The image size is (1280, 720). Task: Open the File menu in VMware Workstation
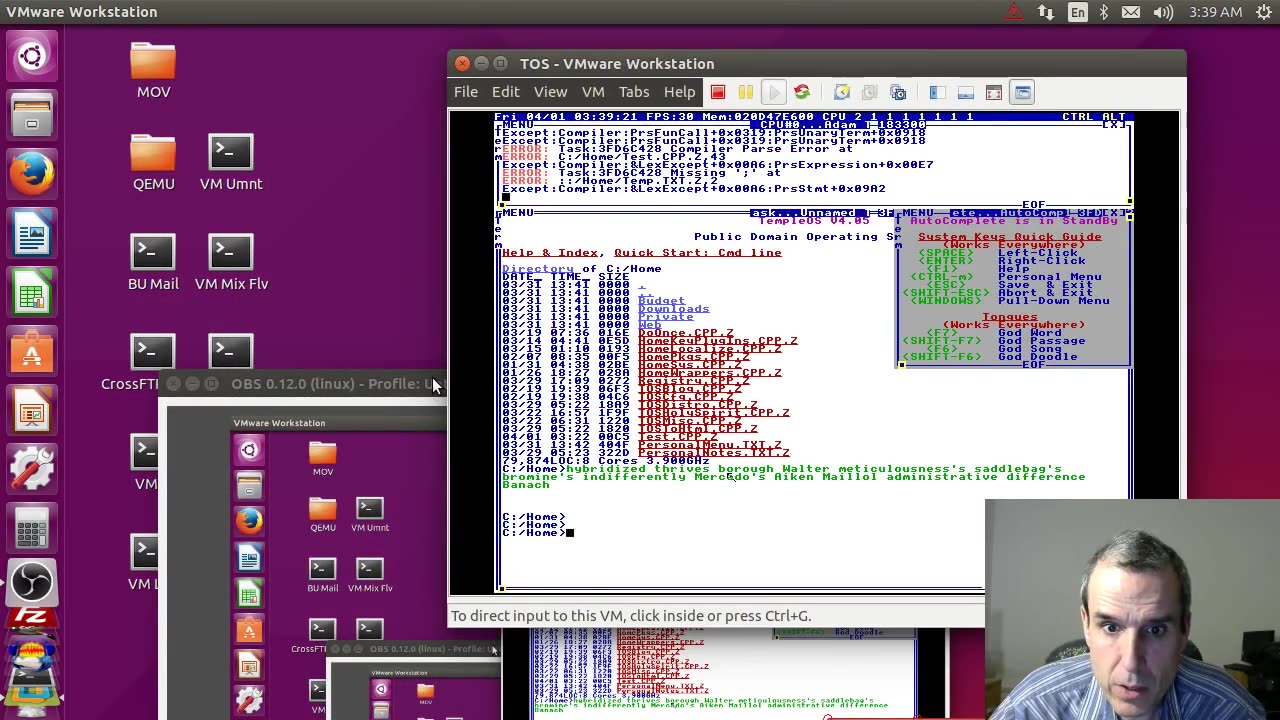tap(466, 92)
